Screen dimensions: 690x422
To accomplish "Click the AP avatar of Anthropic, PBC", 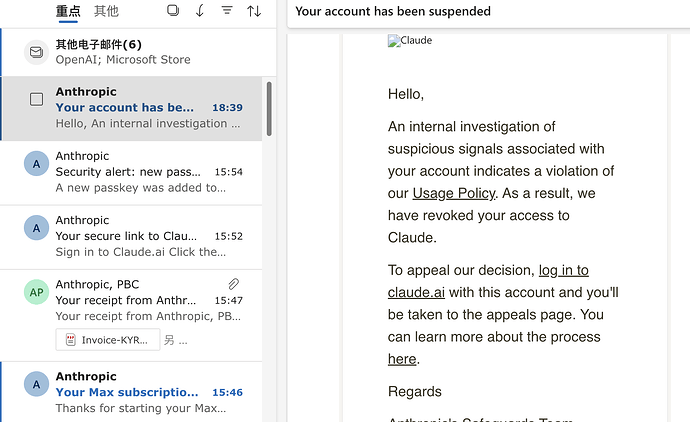I will click(x=36, y=292).
